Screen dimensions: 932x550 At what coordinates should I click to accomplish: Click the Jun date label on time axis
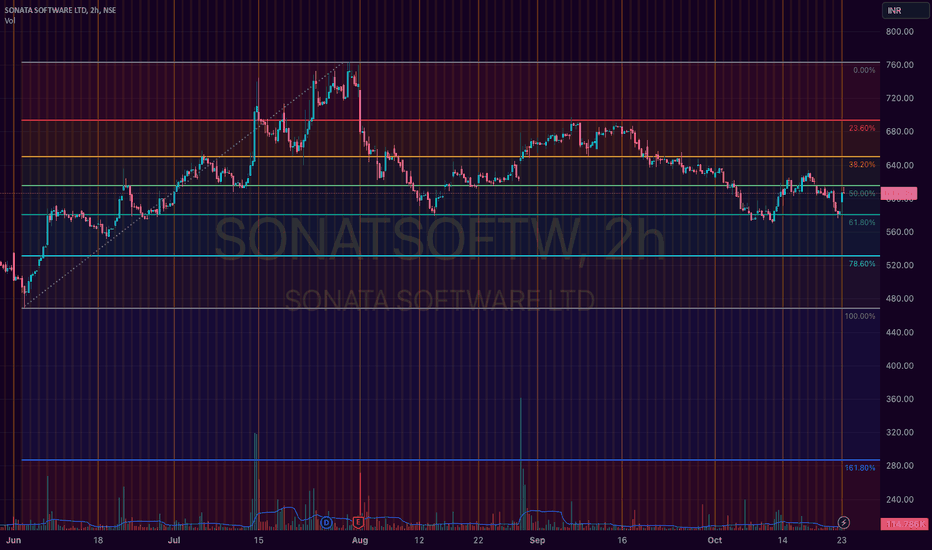click(14, 540)
